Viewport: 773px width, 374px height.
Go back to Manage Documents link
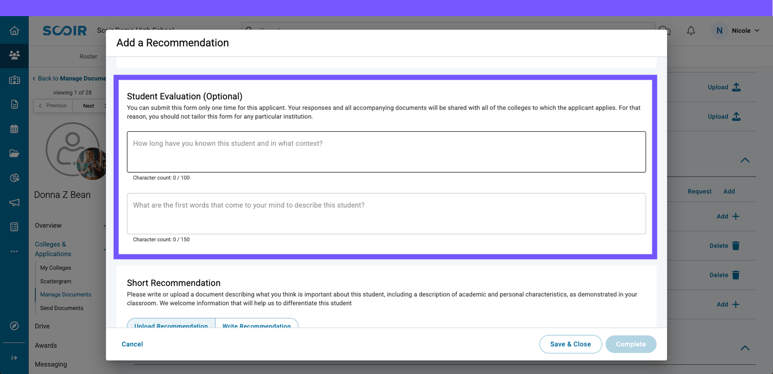tap(70, 78)
